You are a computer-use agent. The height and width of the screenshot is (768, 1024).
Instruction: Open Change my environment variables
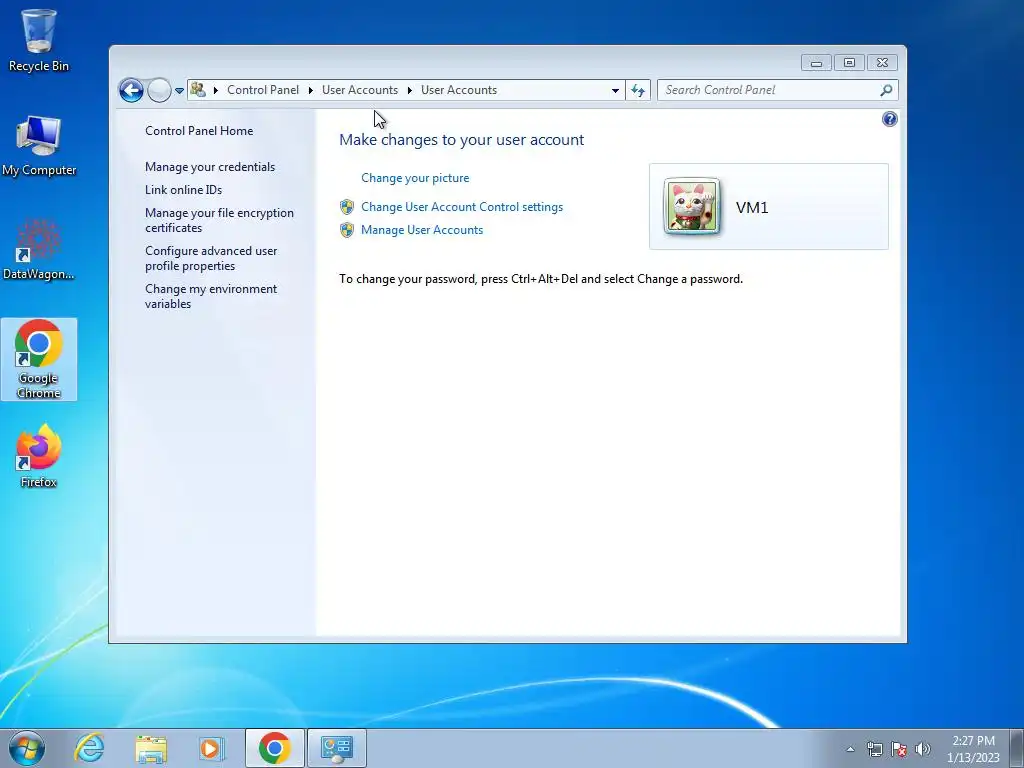pyautogui.click(x=211, y=296)
